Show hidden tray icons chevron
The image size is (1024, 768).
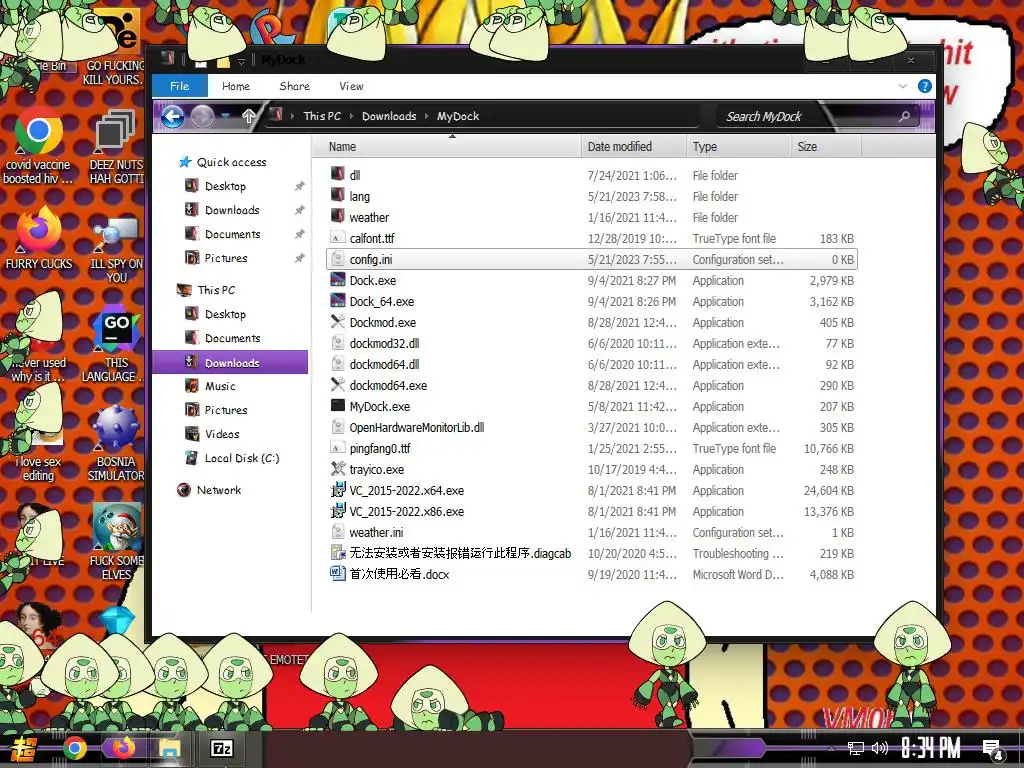(x=831, y=748)
